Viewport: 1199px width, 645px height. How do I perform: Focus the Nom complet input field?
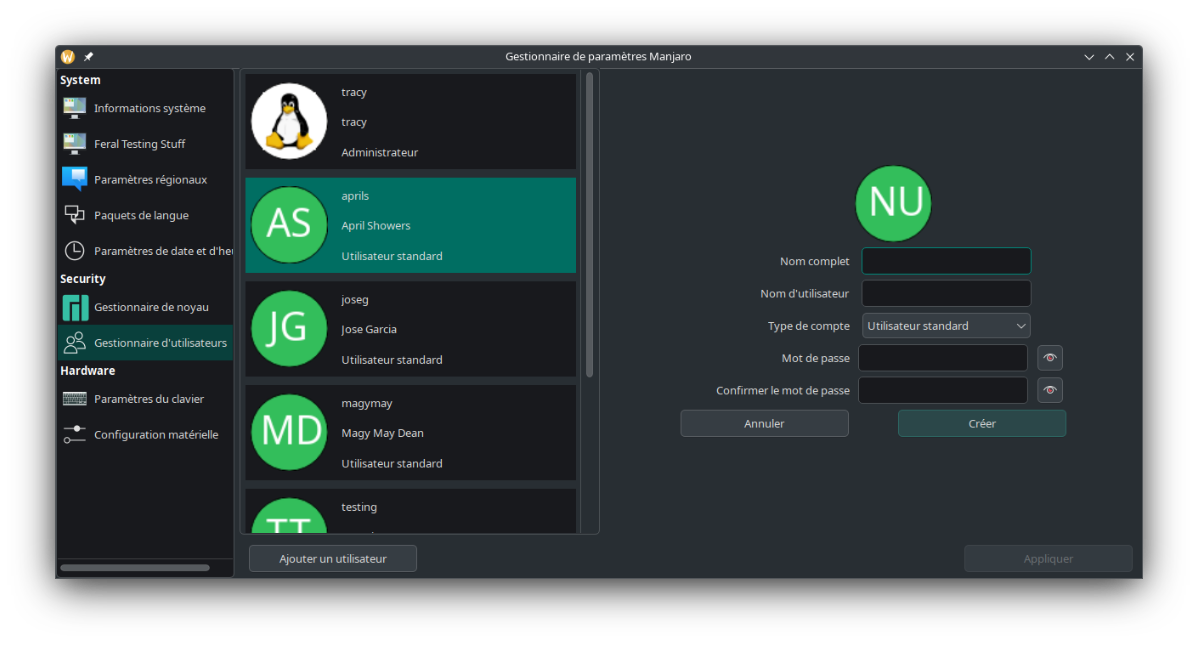(x=946, y=261)
